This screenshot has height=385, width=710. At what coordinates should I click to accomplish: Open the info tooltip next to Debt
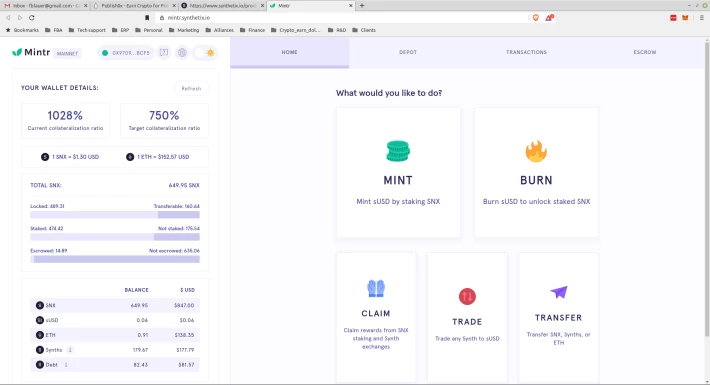(66, 365)
